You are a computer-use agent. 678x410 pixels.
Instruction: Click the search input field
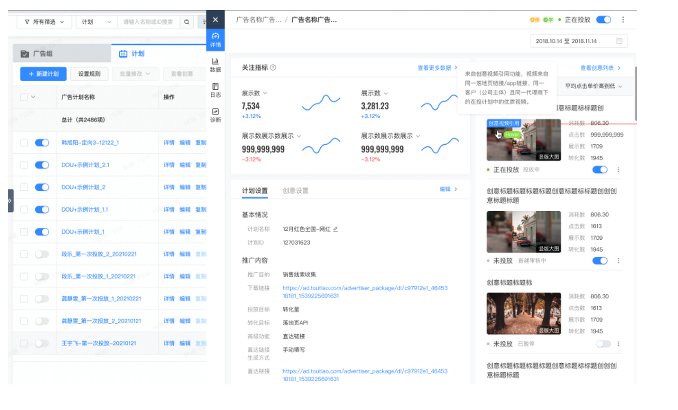coord(148,22)
